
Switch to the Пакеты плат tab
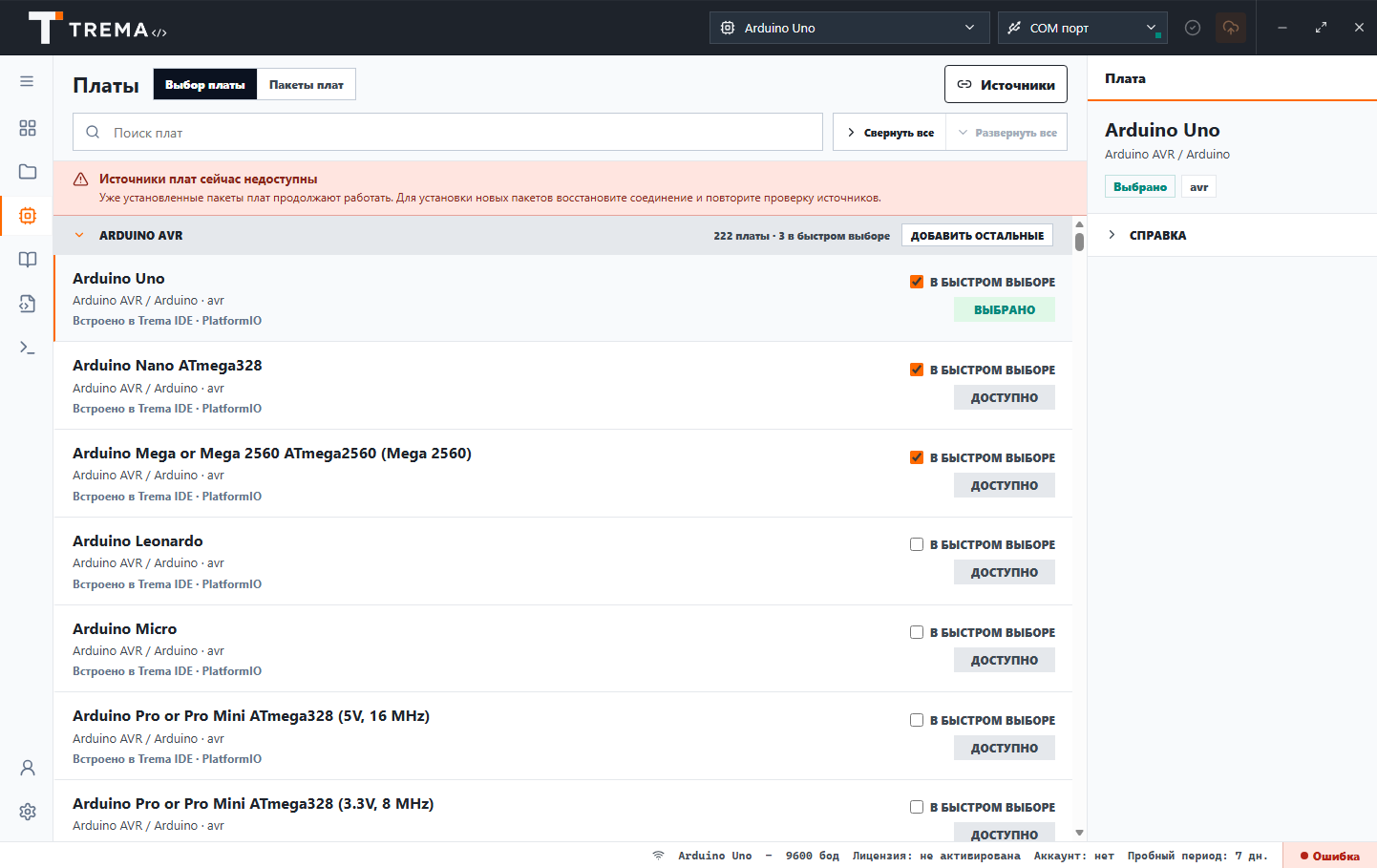307,84
